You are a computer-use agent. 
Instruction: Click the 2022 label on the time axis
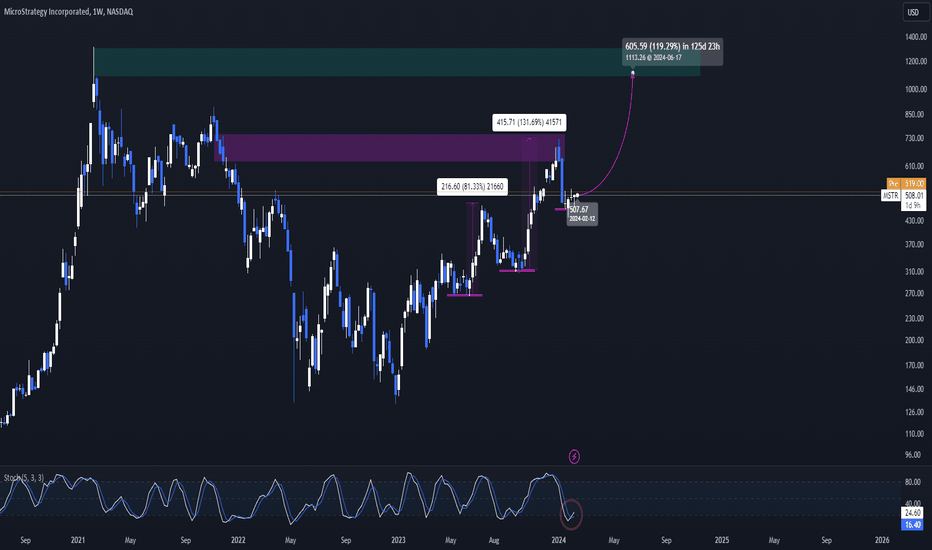tap(238, 540)
